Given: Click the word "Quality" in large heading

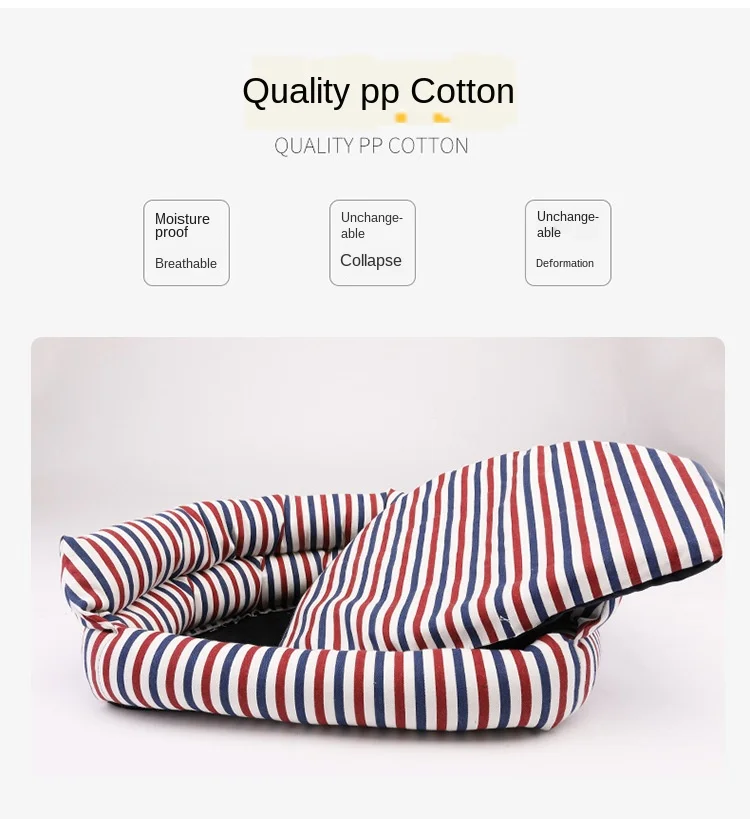Looking at the screenshot, I should point(296,92).
